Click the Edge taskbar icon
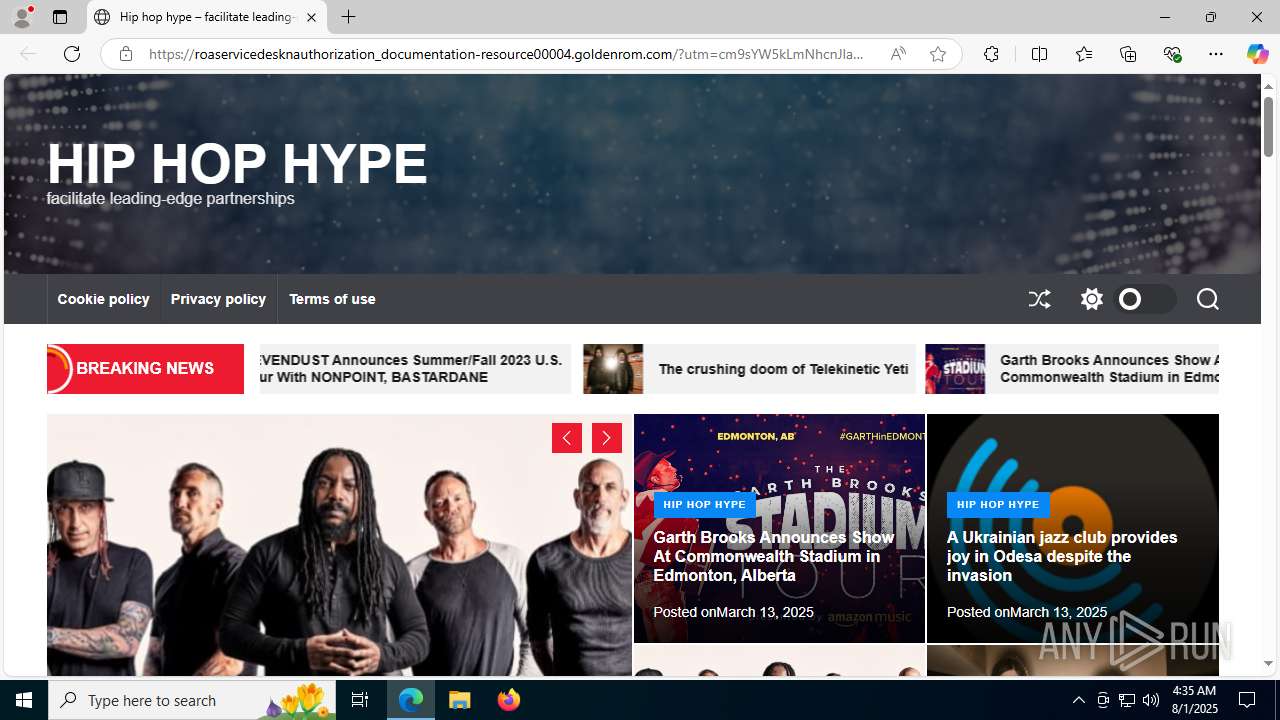The image size is (1280, 720). tap(411, 700)
